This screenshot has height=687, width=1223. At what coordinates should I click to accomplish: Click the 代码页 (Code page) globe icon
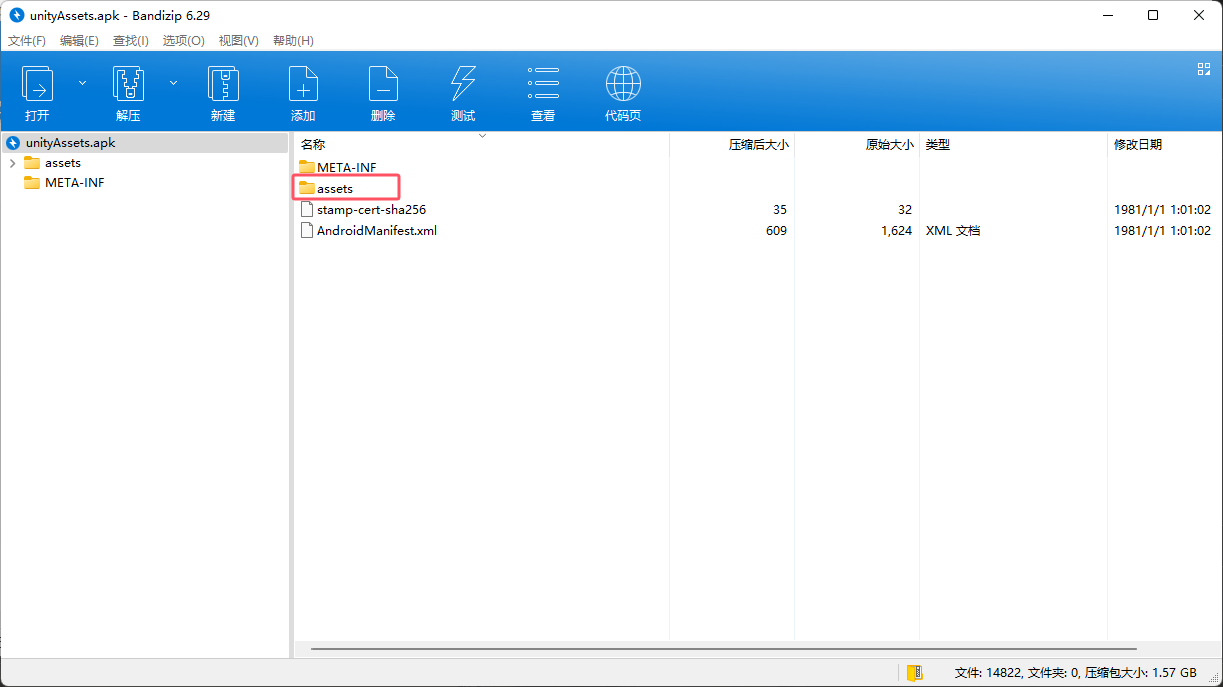(623, 83)
